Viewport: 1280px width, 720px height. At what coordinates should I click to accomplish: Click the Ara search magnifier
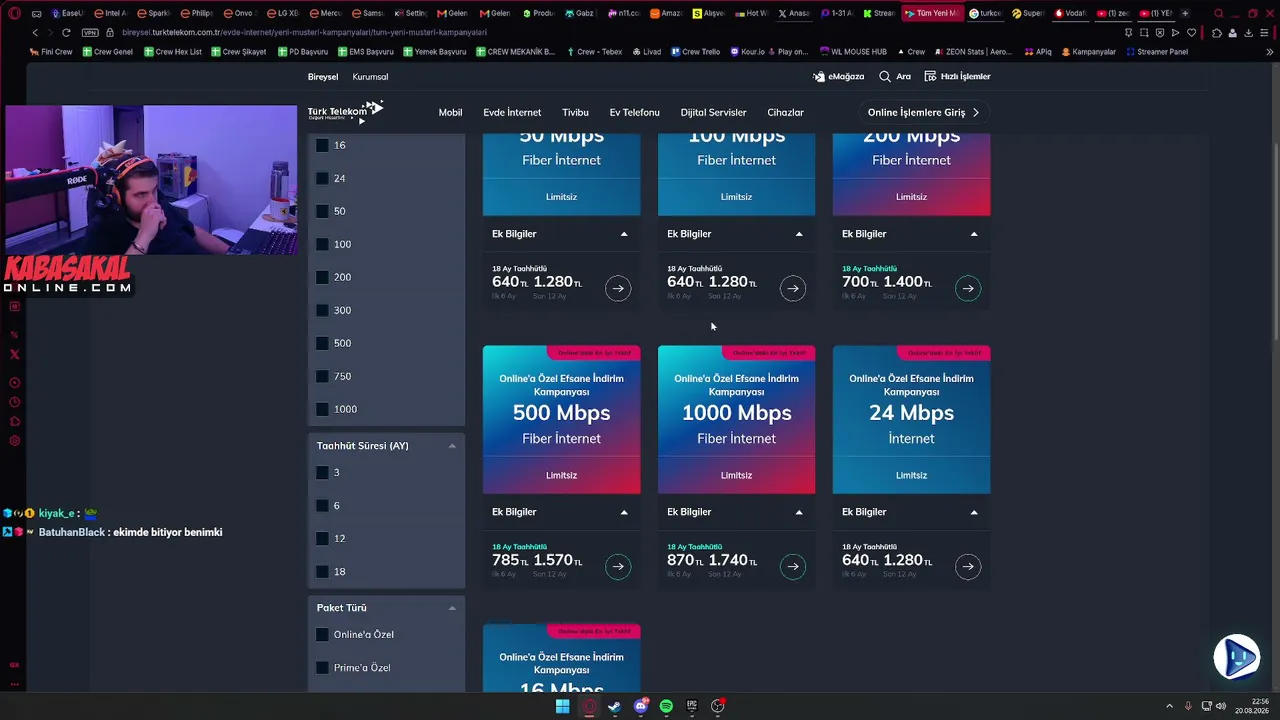pyautogui.click(x=885, y=76)
